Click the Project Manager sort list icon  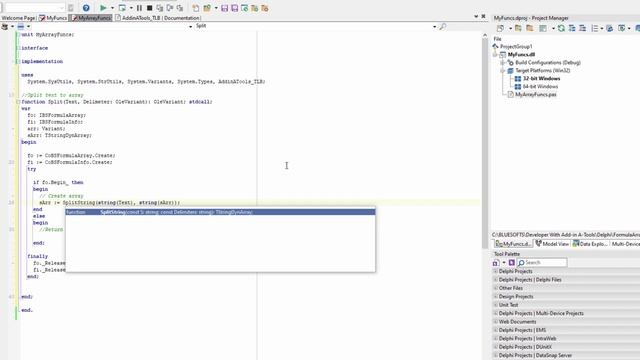click(595, 28)
